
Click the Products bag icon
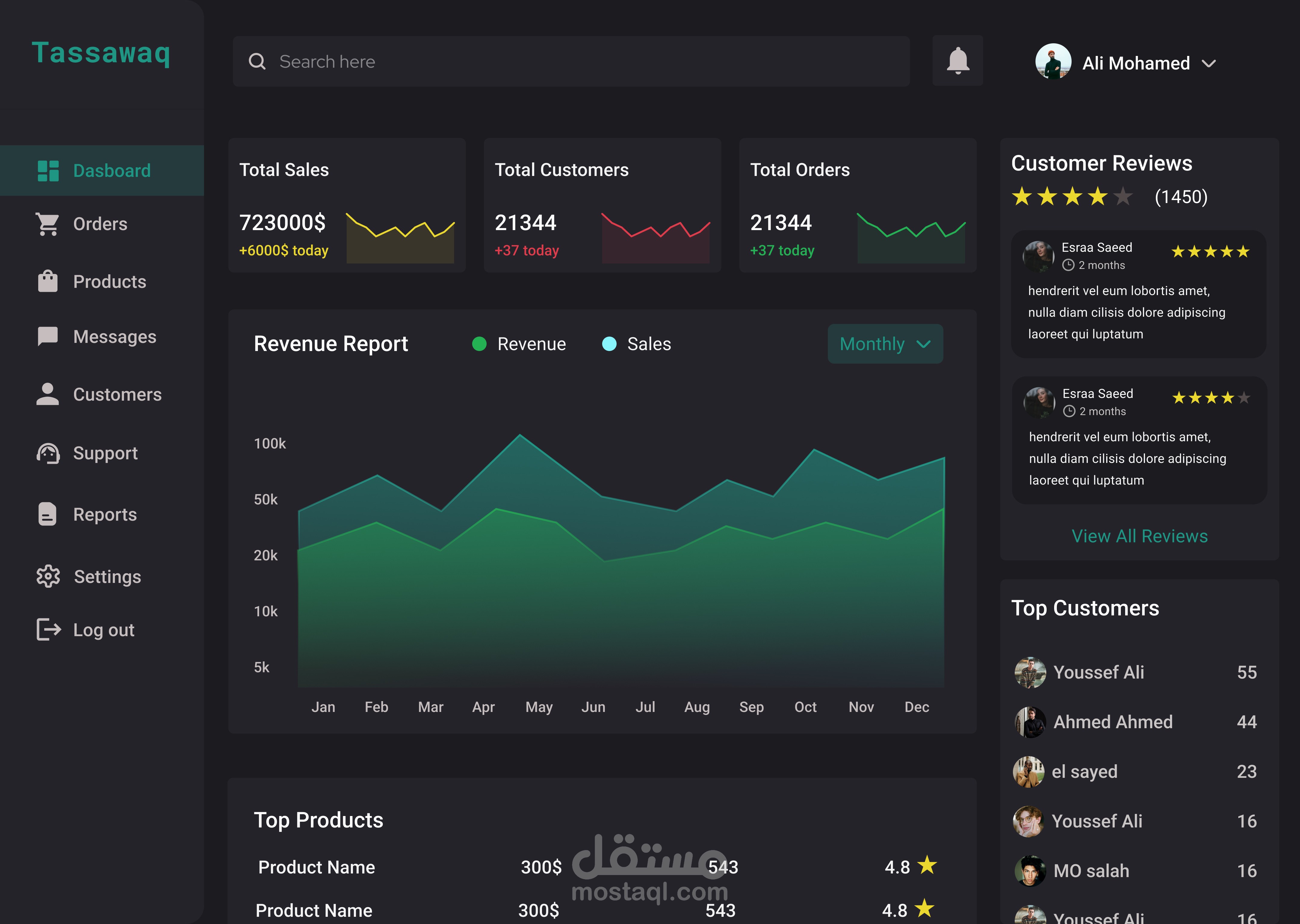coord(48,281)
